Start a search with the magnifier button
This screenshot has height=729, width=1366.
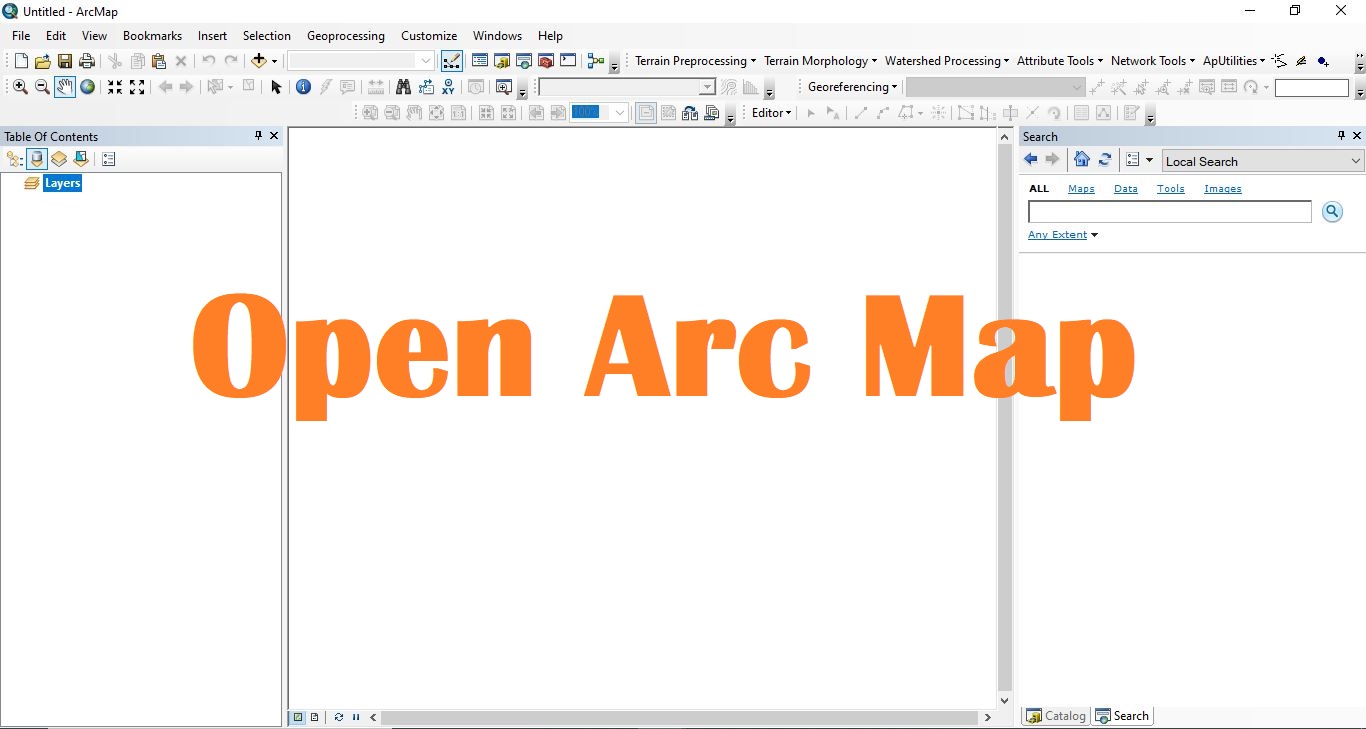pos(1332,211)
